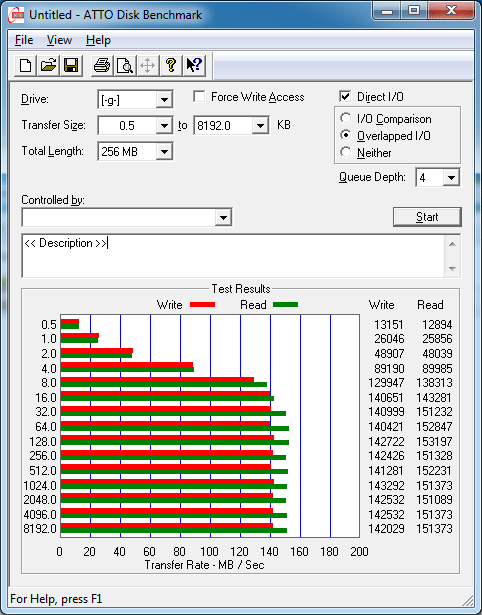
Task: Click the Start button
Action: coord(427,217)
